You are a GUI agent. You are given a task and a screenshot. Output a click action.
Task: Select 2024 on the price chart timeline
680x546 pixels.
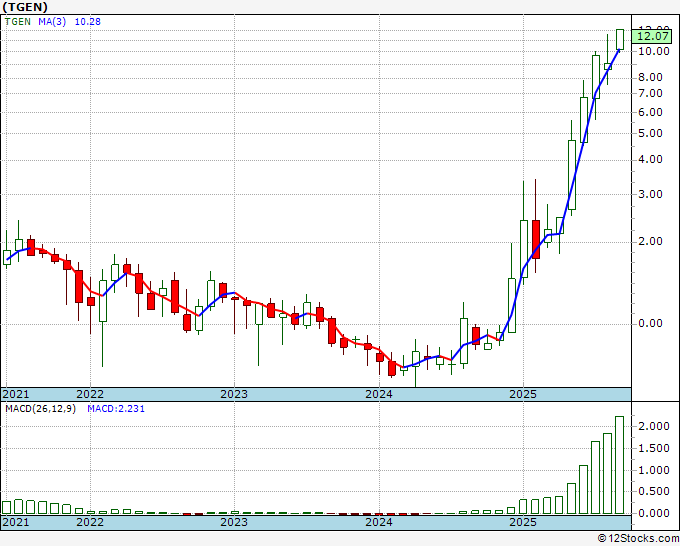tap(378, 394)
